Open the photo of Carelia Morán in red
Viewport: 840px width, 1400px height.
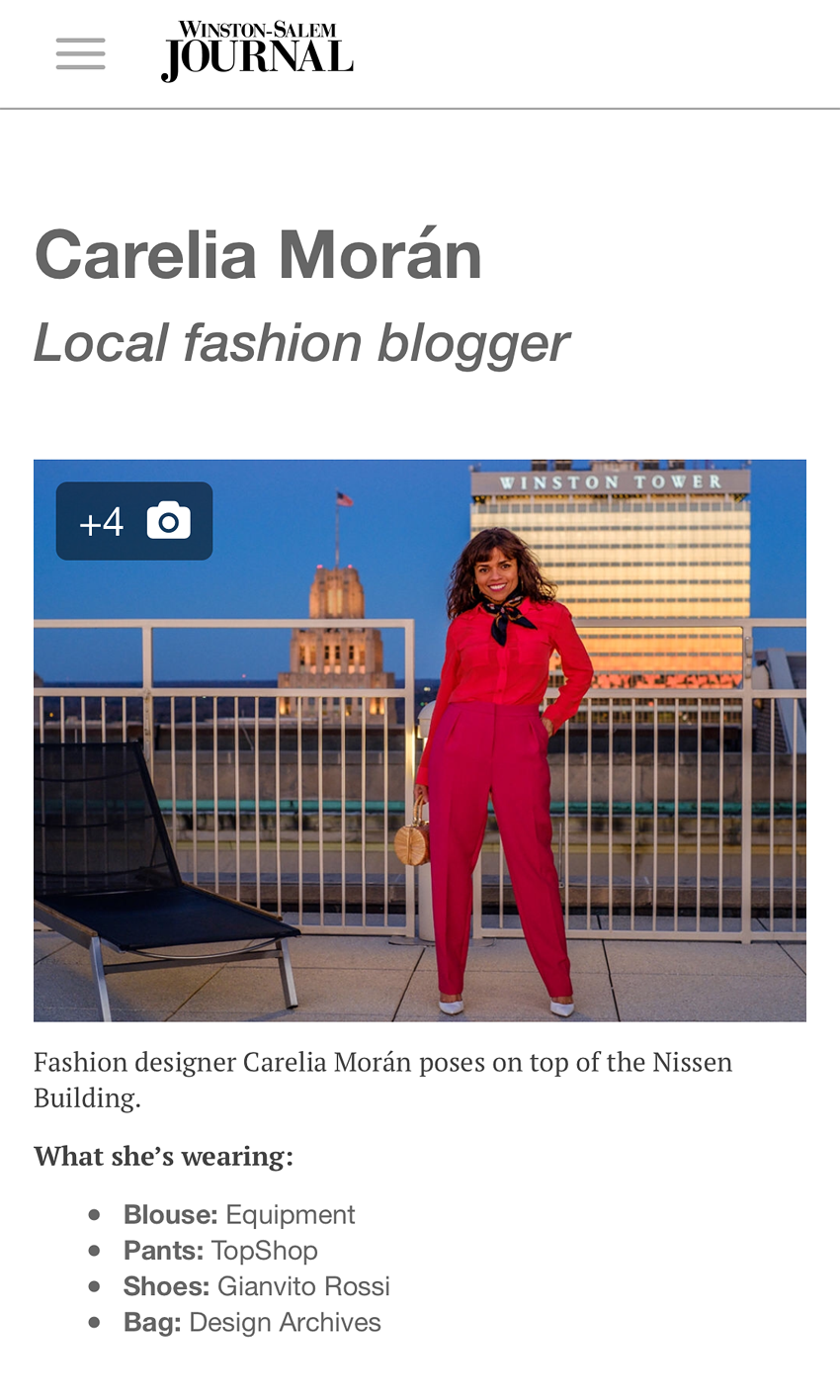tap(420, 741)
